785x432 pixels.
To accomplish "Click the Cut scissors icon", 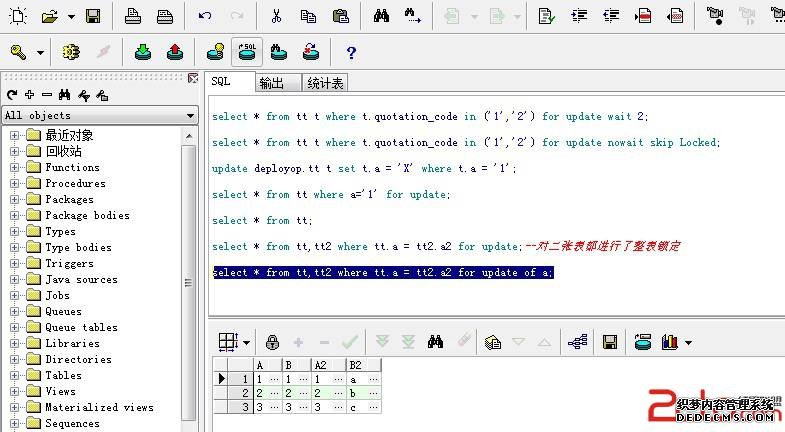I will tap(277, 16).
